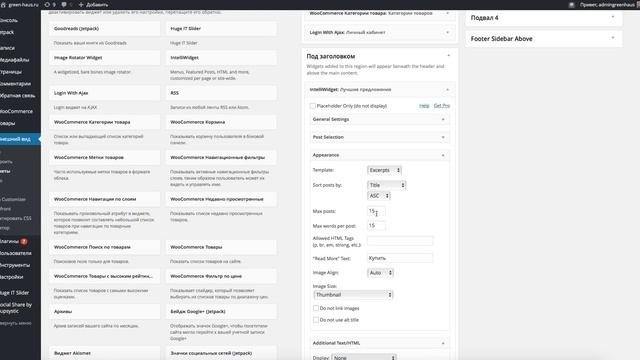Expand the Post Selection section
The height and width of the screenshot is (360, 640).
point(380,137)
